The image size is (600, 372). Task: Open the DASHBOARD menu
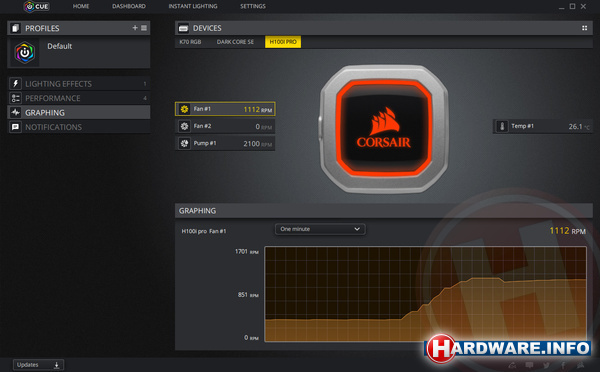click(x=129, y=6)
